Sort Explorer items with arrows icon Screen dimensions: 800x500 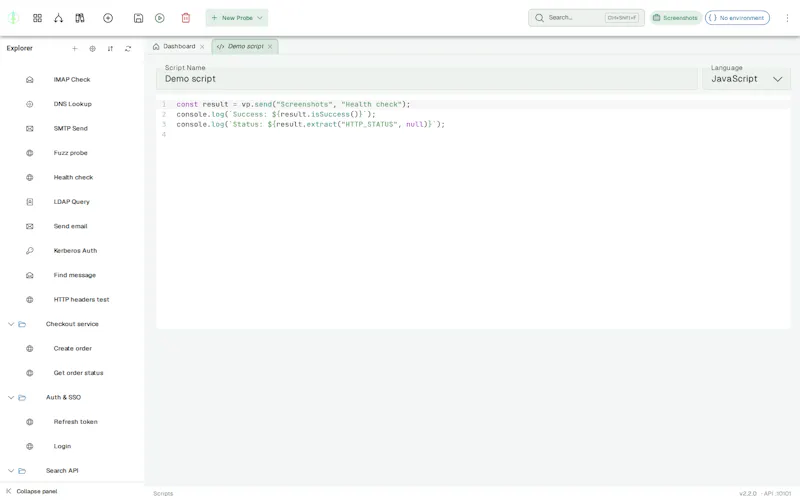coord(110,48)
